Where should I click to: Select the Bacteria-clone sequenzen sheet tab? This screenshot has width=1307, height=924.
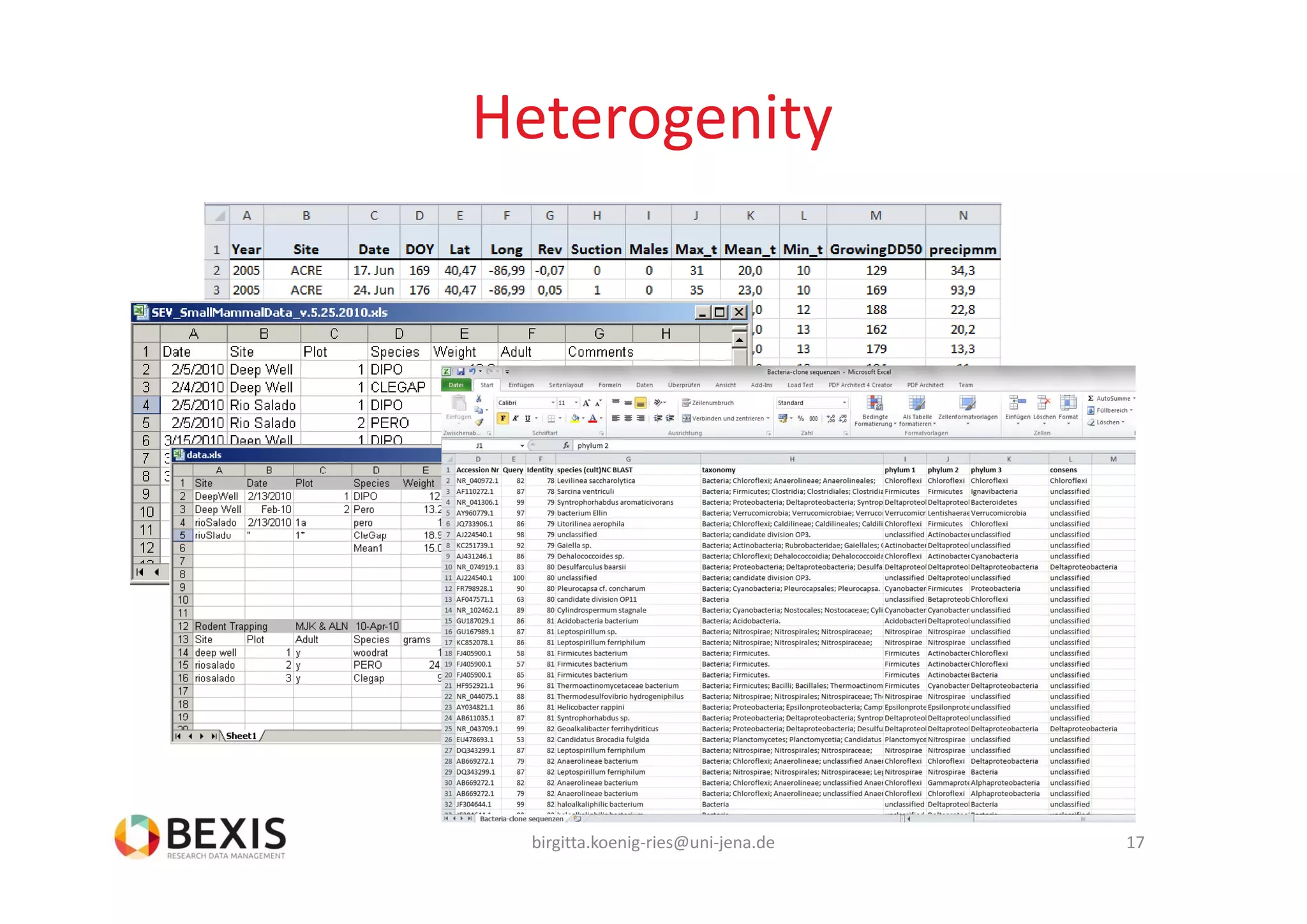click(x=521, y=819)
